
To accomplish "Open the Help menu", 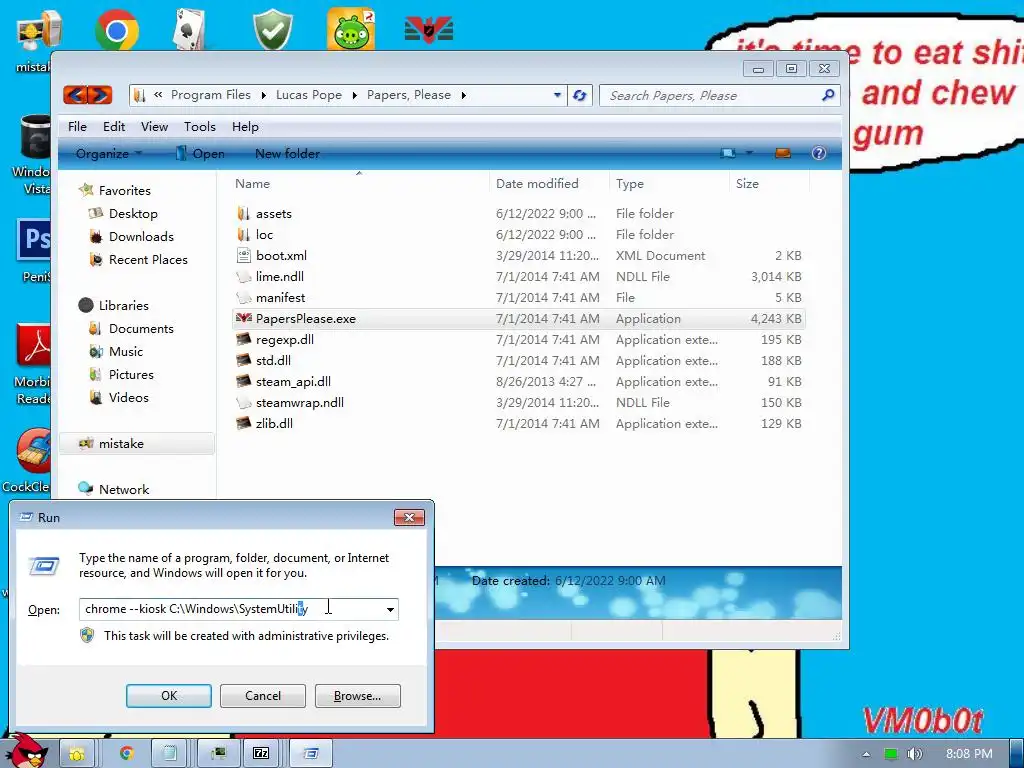I will (245, 127).
